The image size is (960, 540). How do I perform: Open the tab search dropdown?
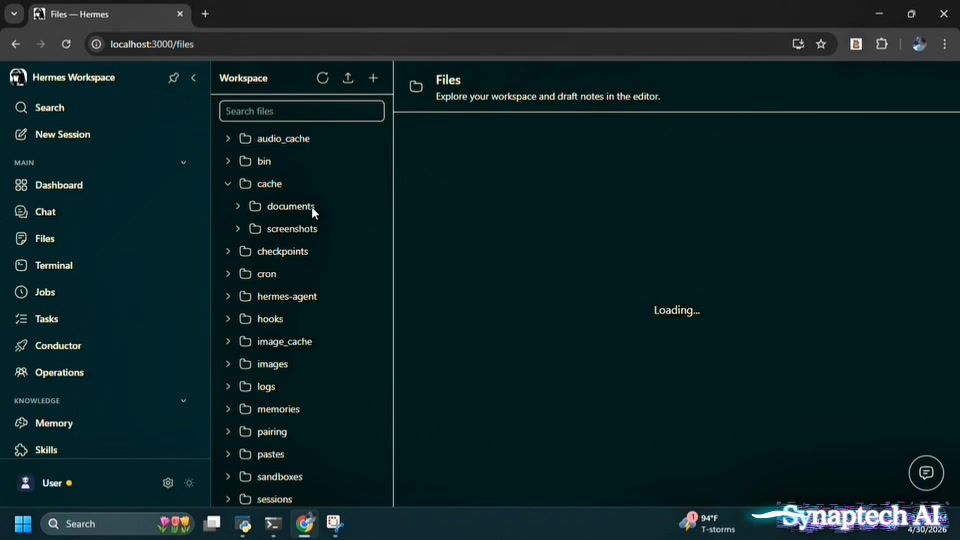point(14,14)
